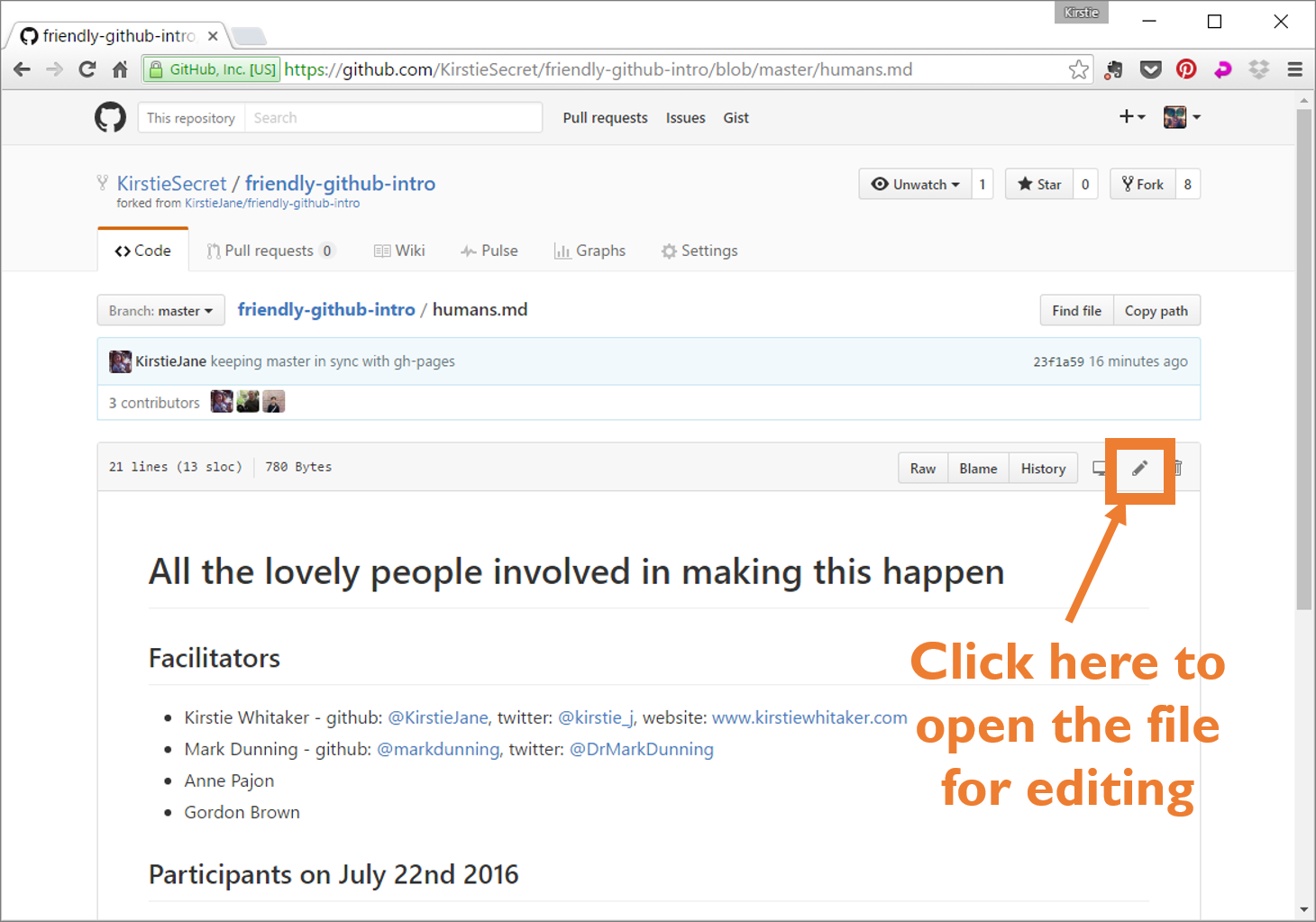Reload the page with refresh icon

[x=87, y=69]
